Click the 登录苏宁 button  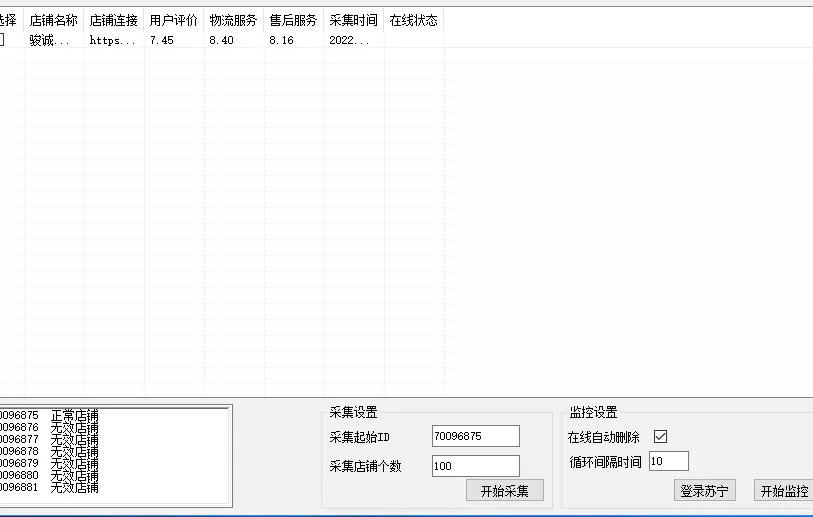[705, 491]
